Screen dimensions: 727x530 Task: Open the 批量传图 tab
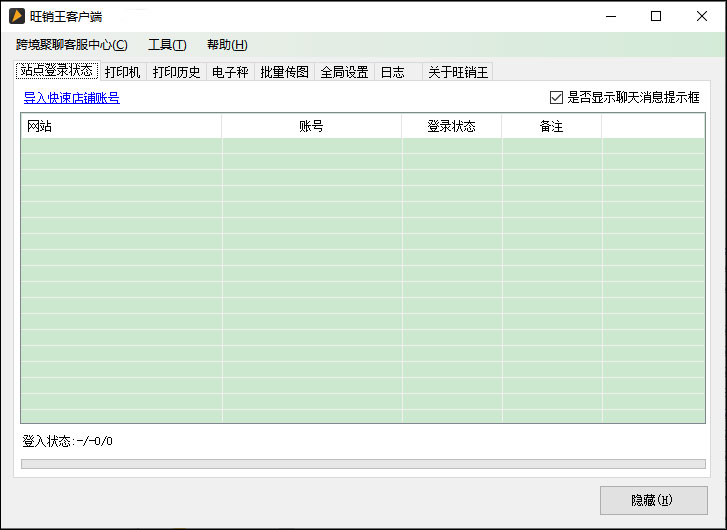pyautogui.click(x=284, y=72)
